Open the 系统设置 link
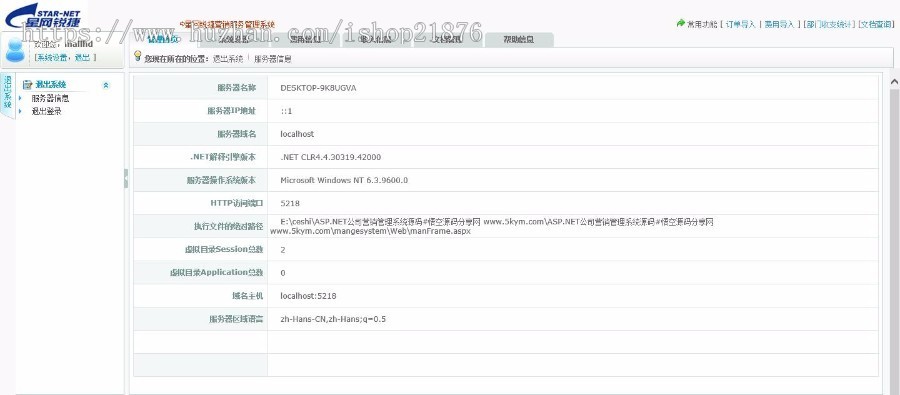The height and width of the screenshot is (395, 900). pyautogui.click(x=52, y=58)
